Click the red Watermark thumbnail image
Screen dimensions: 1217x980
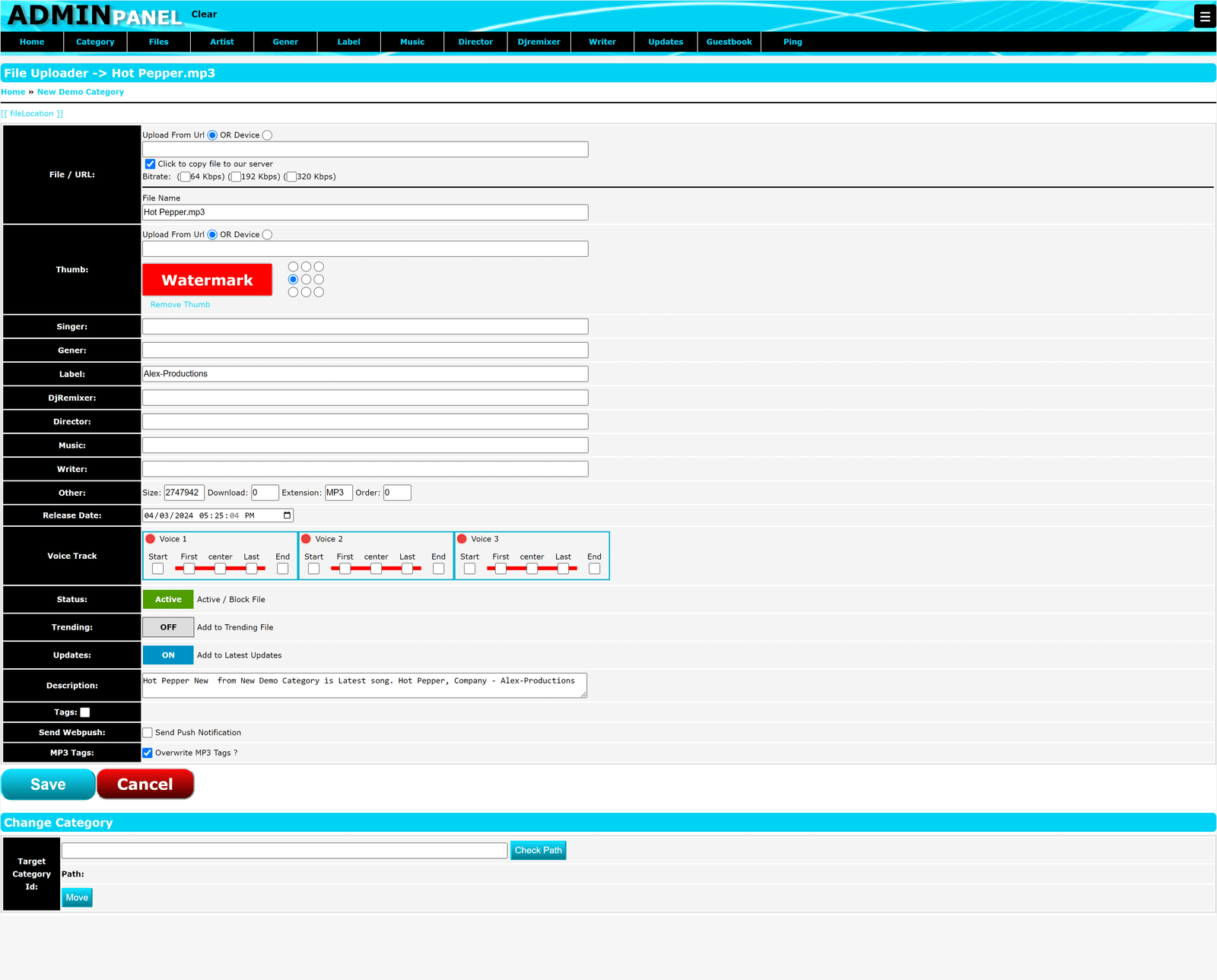pos(207,280)
